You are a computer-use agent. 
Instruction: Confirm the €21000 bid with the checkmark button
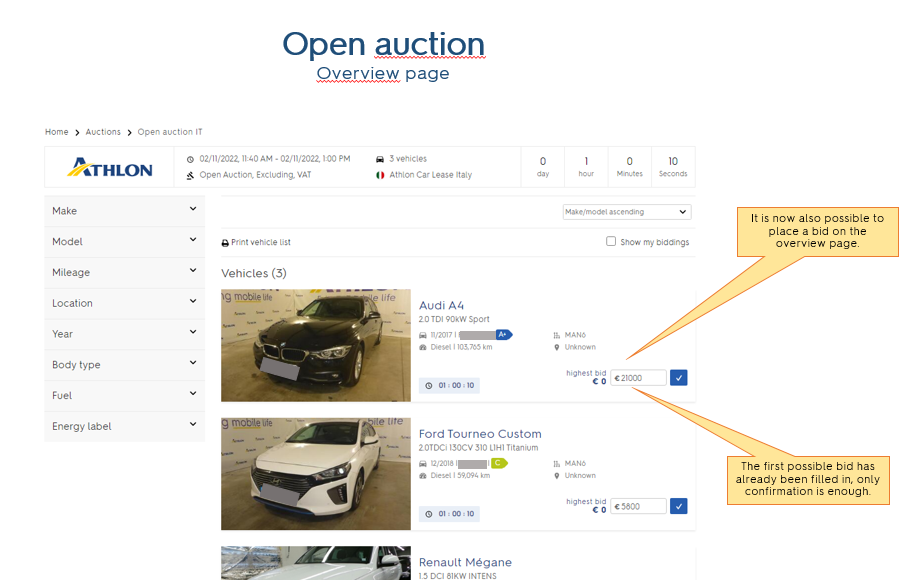click(x=678, y=378)
